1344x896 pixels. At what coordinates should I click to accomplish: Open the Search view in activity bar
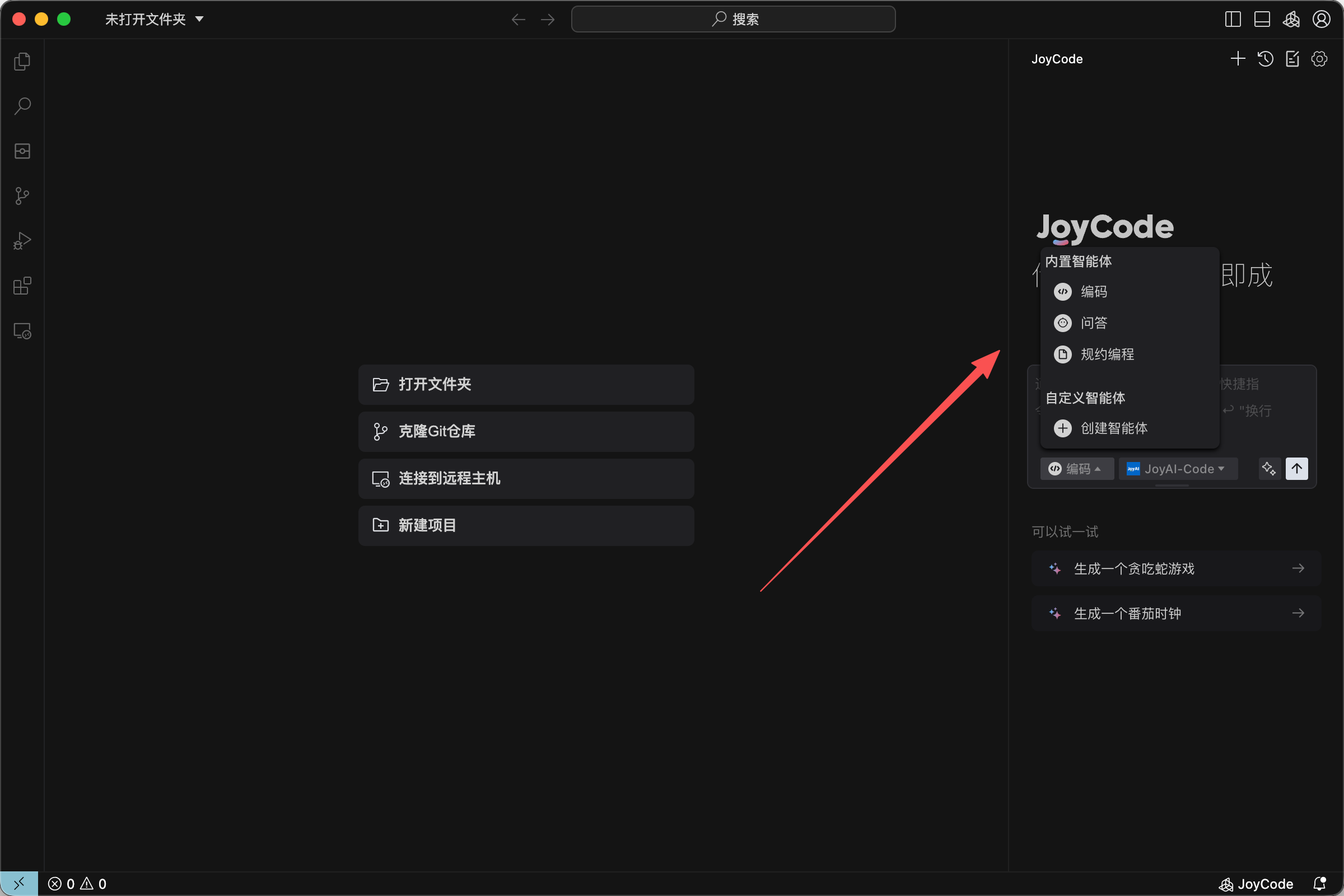[22, 106]
